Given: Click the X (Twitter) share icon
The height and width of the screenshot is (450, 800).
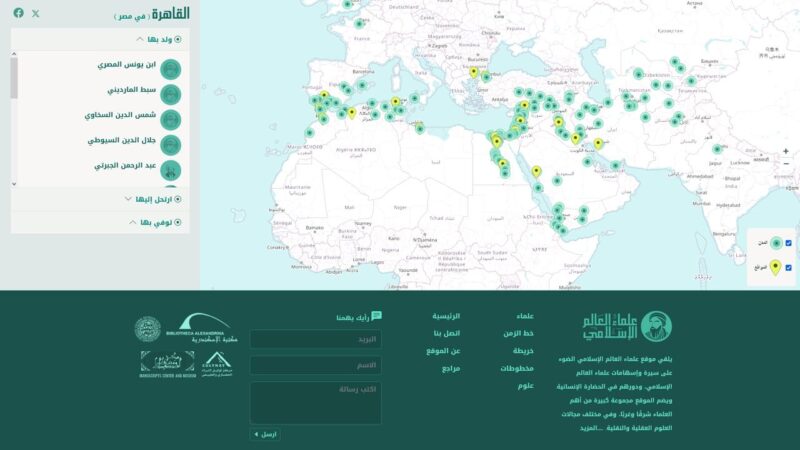Looking at the screenshot, I should click(x=36, y=13).
